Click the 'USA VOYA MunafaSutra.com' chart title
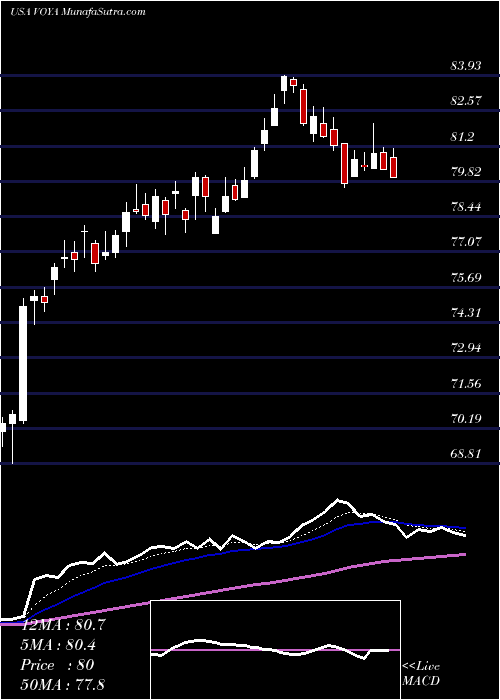Image resolution: width=500 pixels, height=700 pixels. pyautogui.click(x=78, y=12)
